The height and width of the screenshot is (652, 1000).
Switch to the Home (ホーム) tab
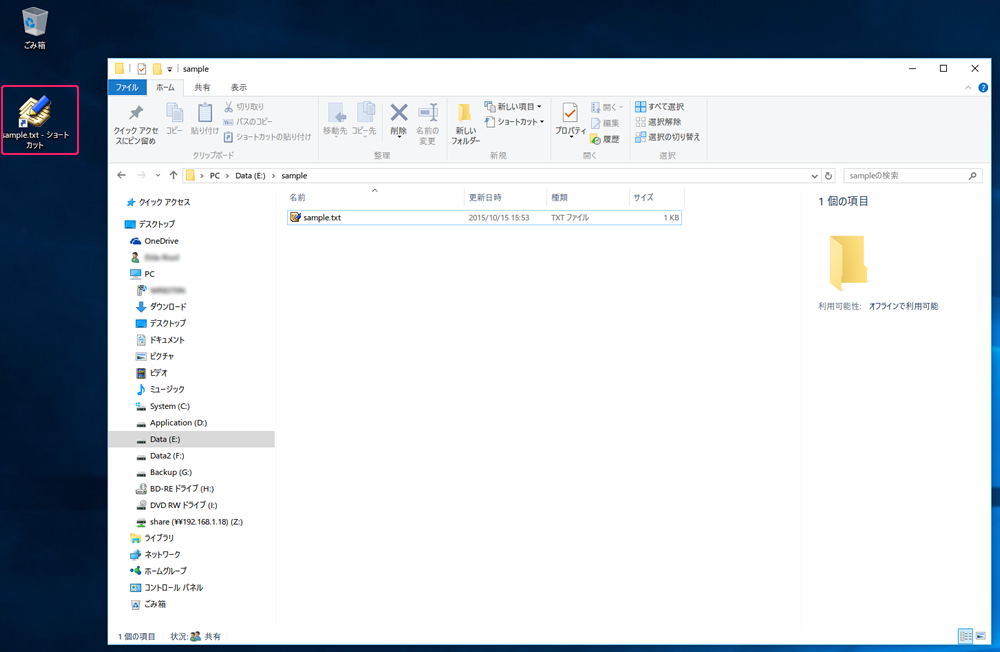pos(165,87)
